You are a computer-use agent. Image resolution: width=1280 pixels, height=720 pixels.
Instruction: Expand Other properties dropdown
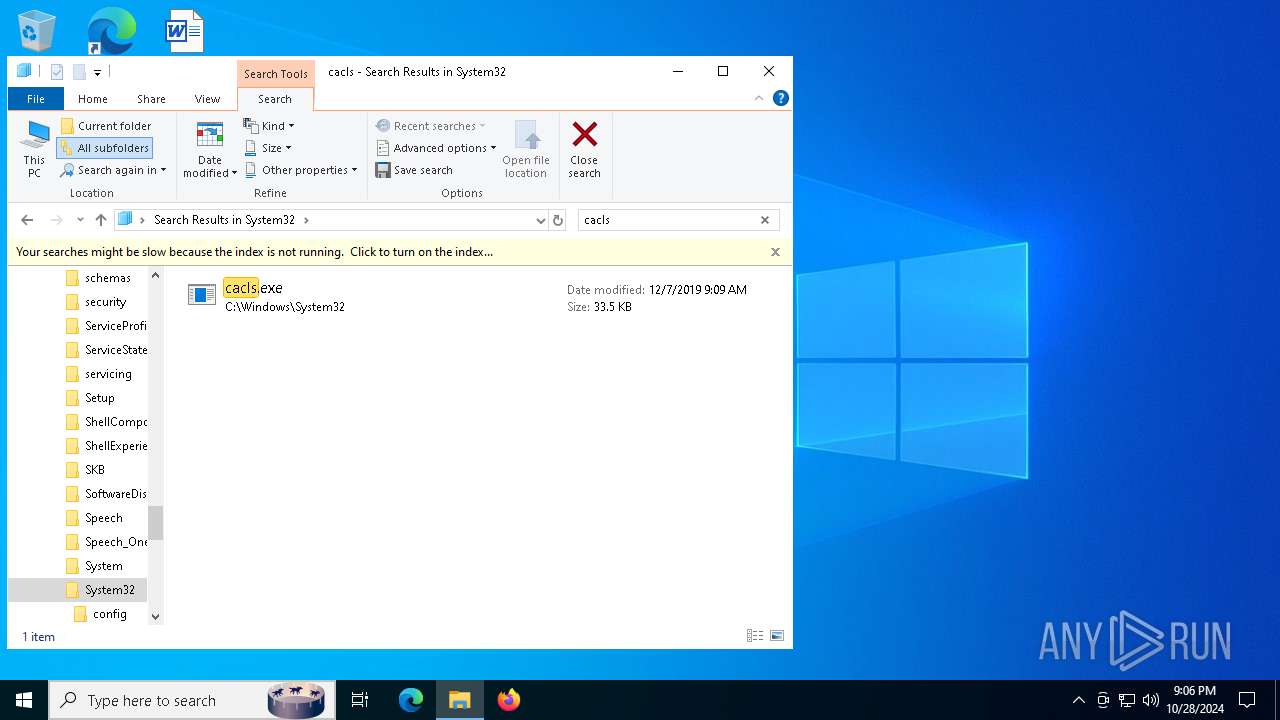[301, 170]
